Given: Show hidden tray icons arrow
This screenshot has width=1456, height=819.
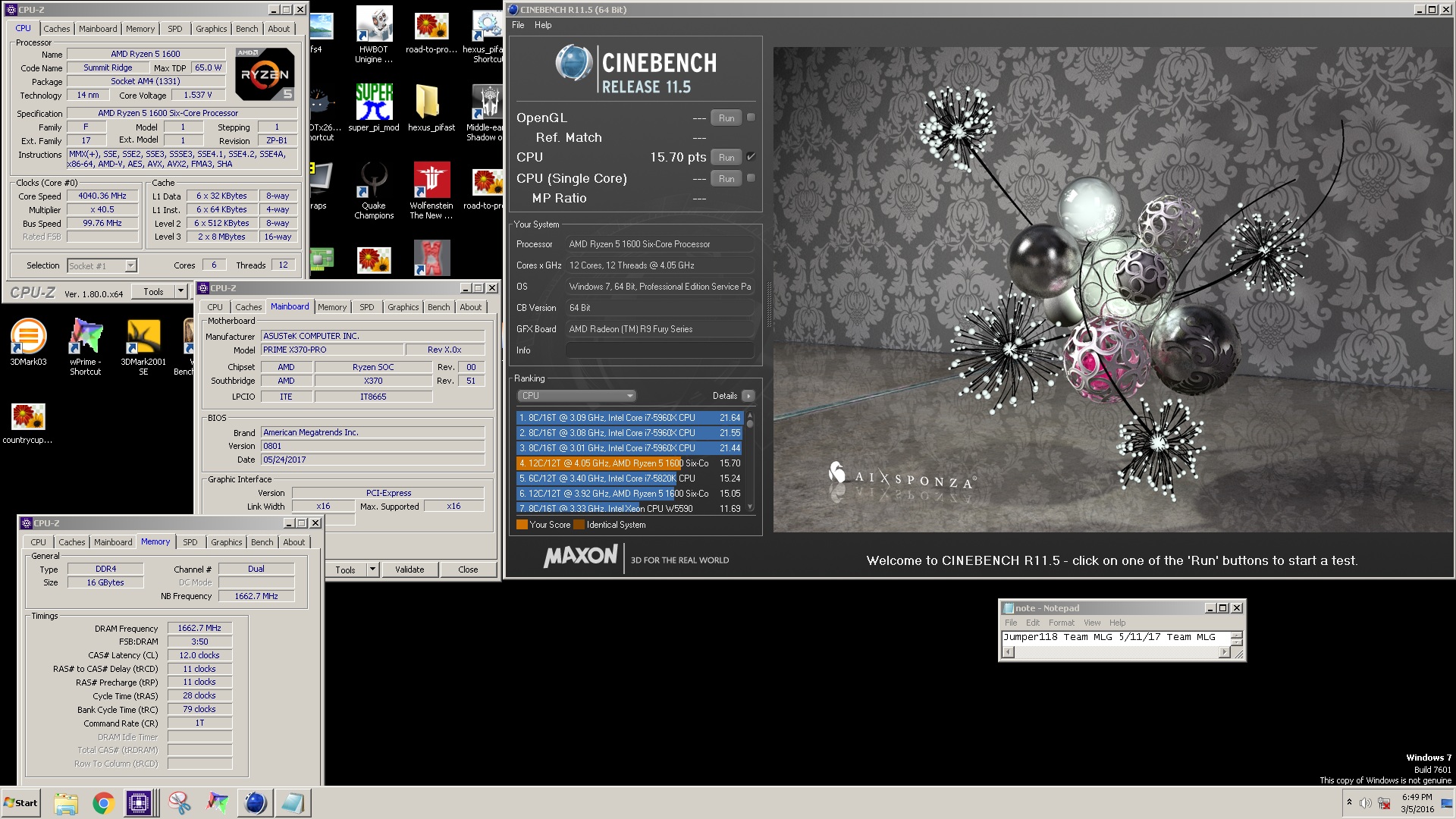Looking at the screenshot, I should 1349,802.
